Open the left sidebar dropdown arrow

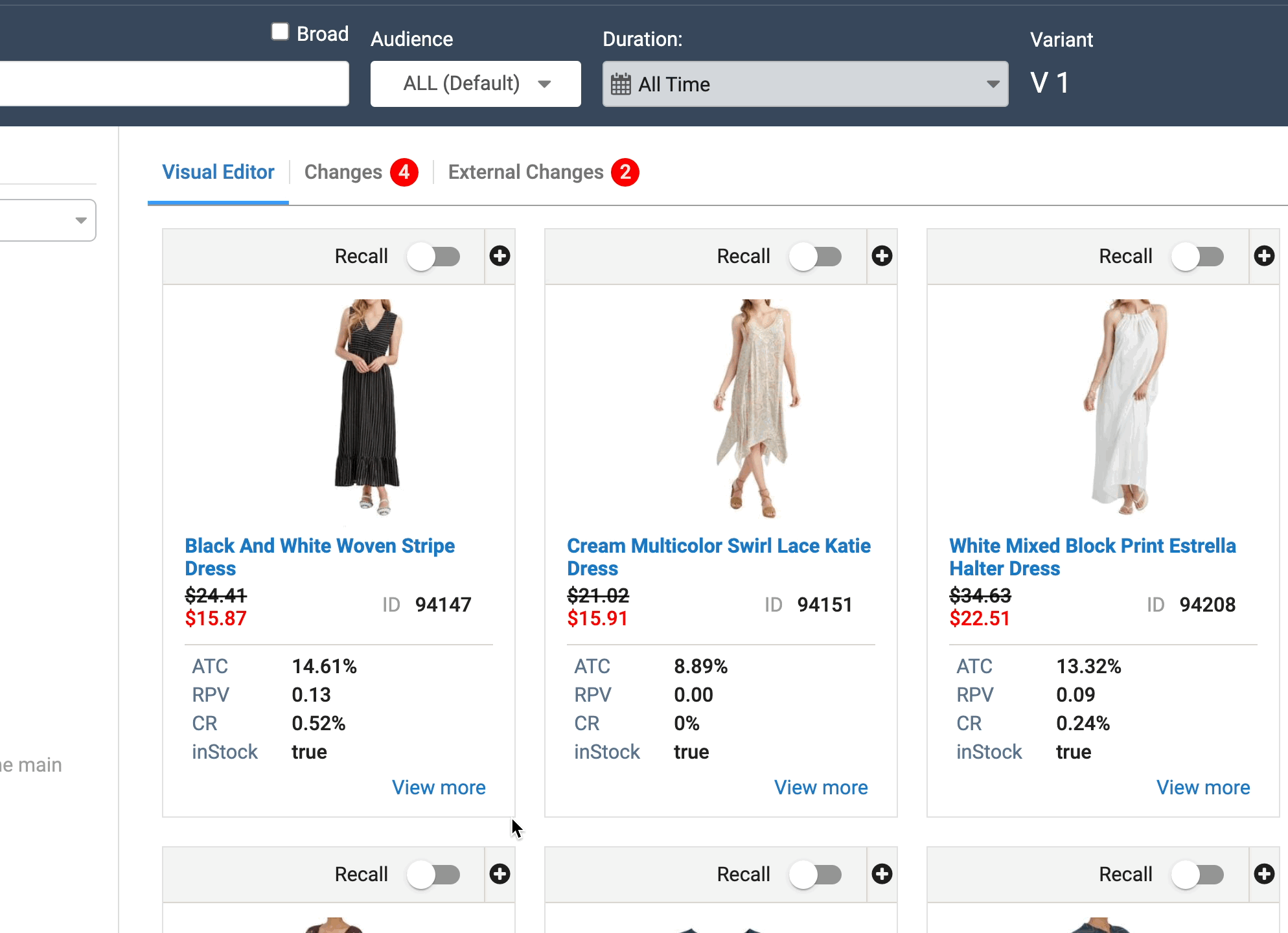(80, 220)
